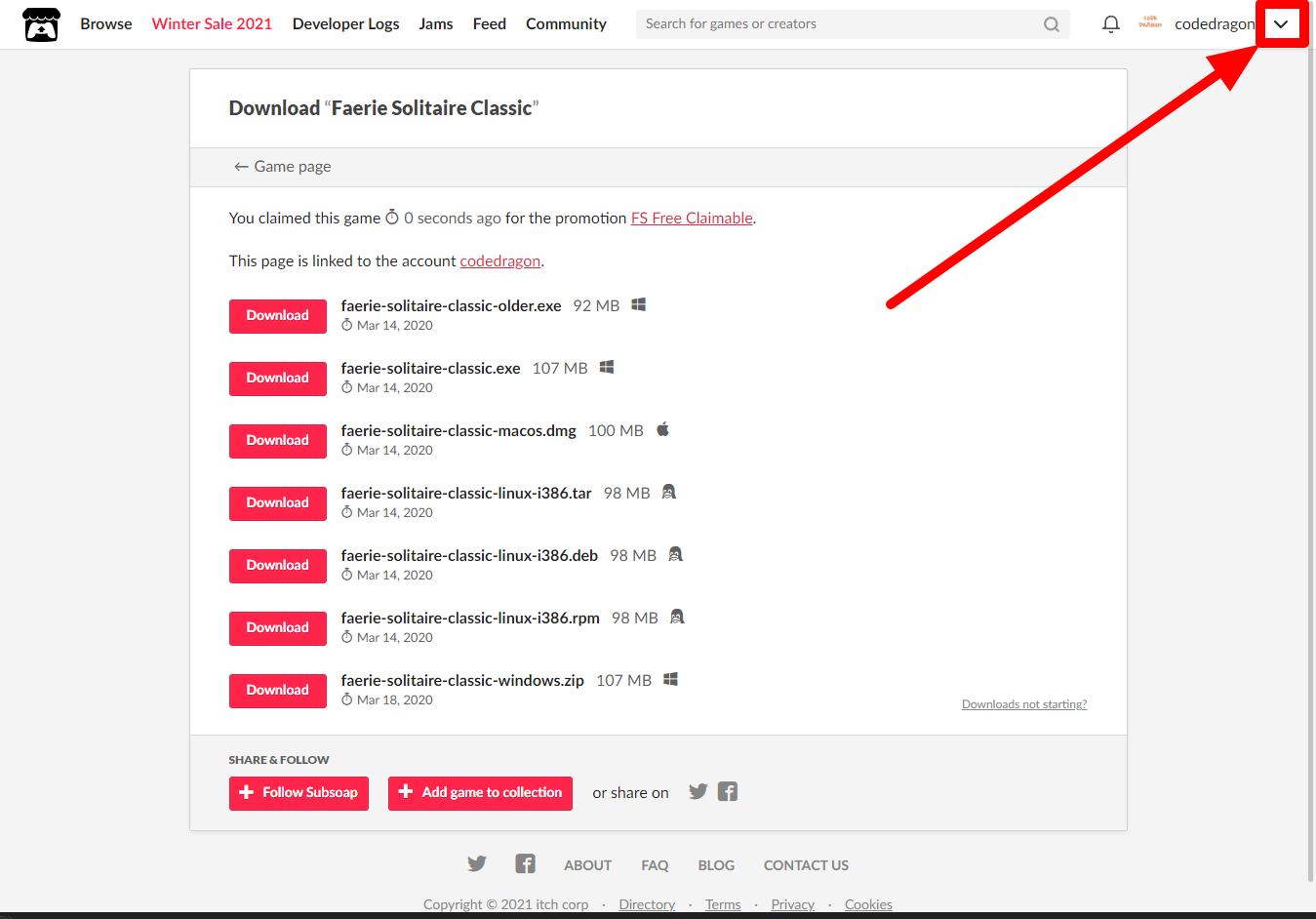
Task: Download faerie-solitaire-classic-linux-i386.tar
Action: pos(278,503)
